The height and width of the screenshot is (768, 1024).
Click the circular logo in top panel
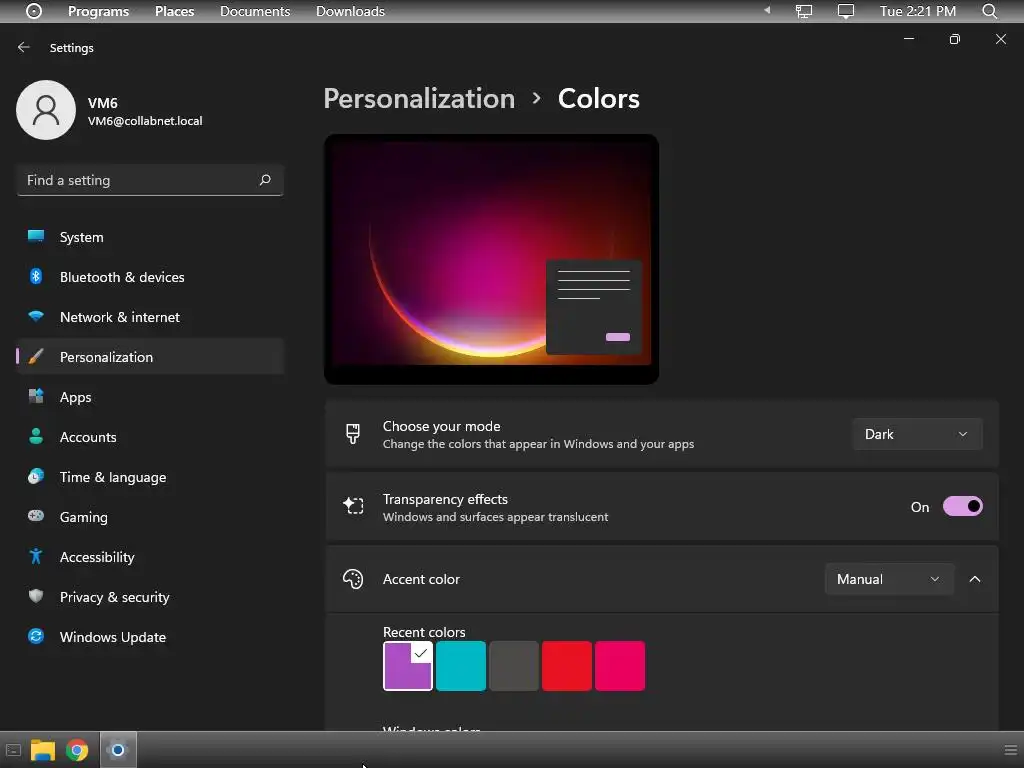point(34,11)
